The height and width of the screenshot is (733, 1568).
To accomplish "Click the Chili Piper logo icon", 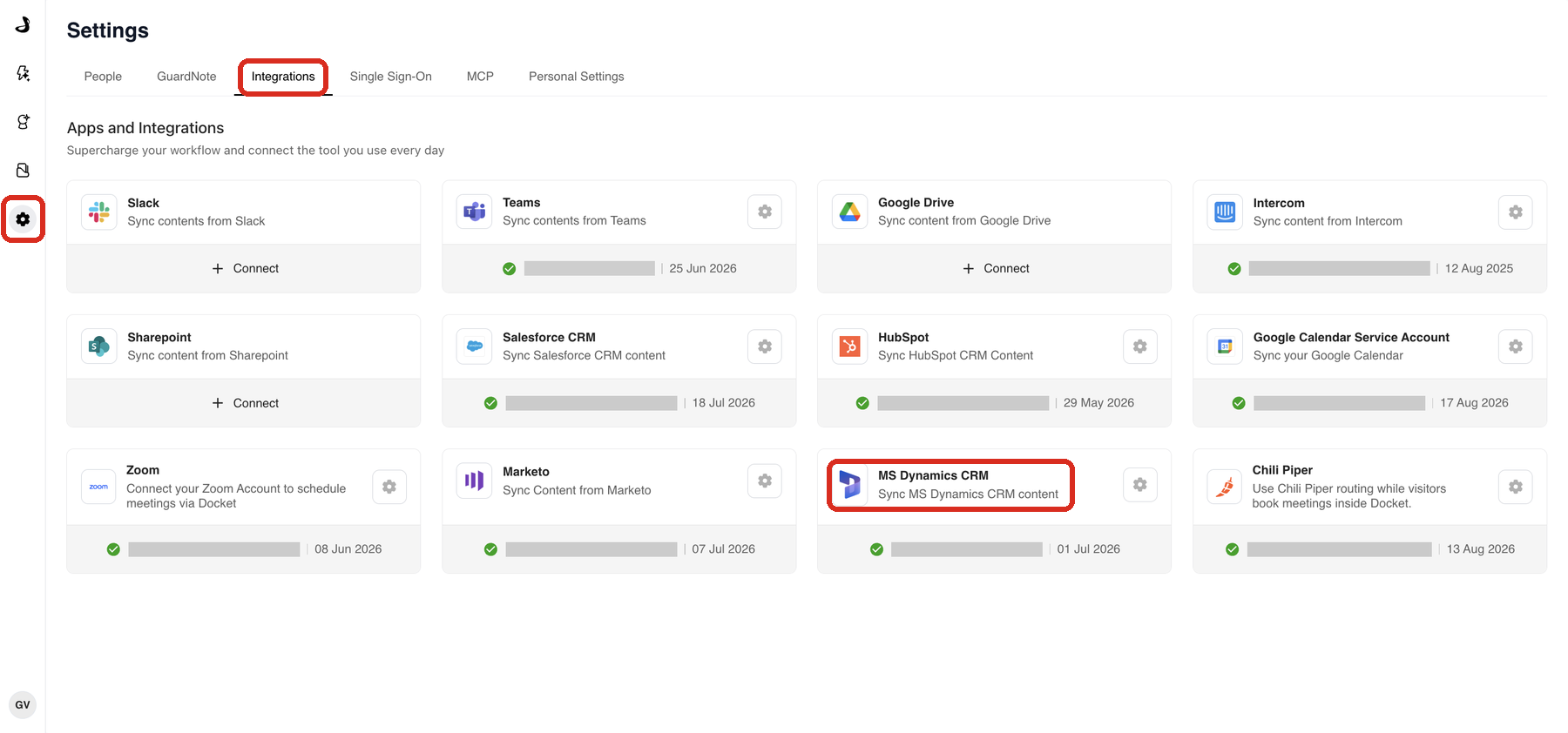I will pos(1225,487).
